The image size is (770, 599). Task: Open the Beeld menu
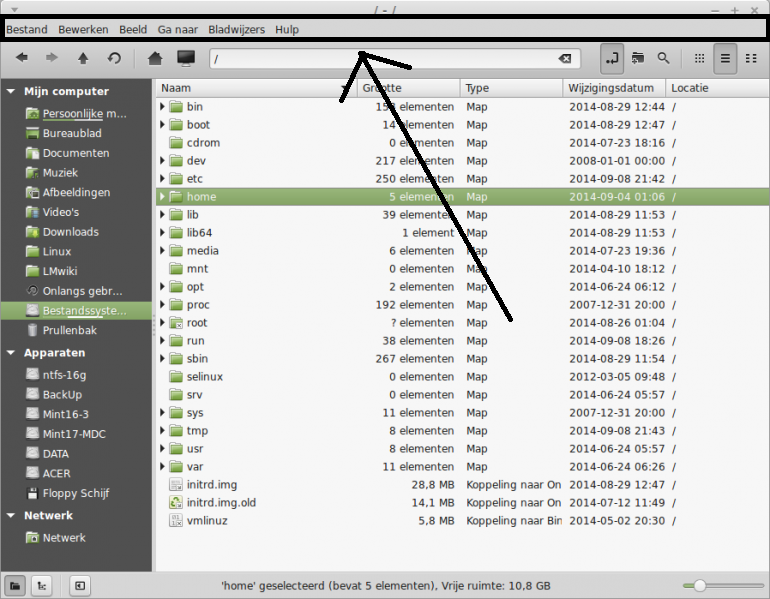tap(133, 29)
